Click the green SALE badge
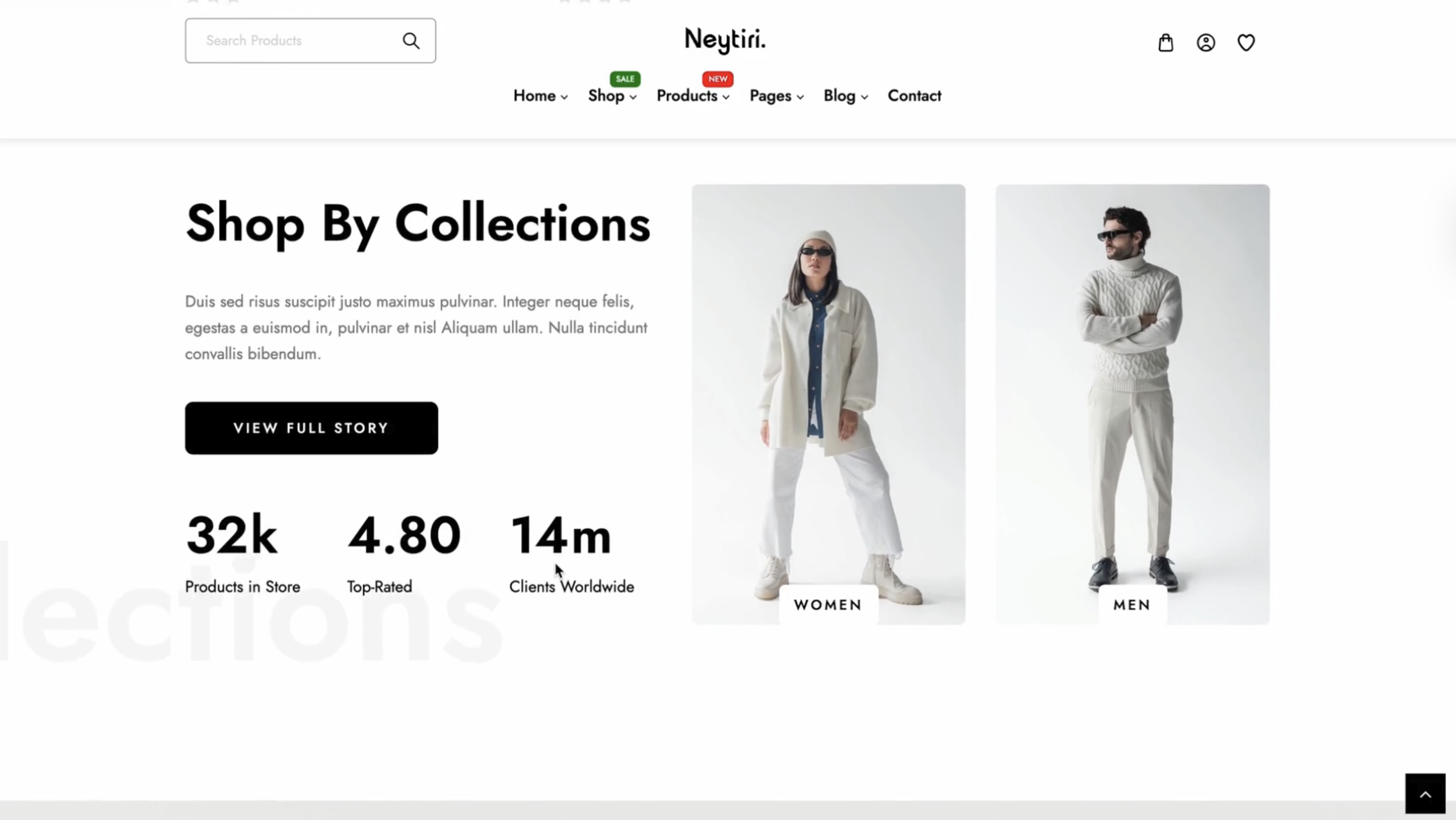This screenshot has width=1456, height=820. click(x=625, y=79)
